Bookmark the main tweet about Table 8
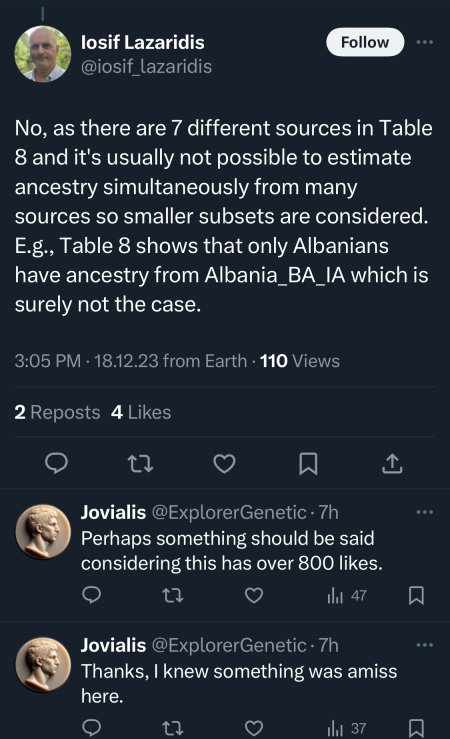450x739 pixels. pos(308,464)
